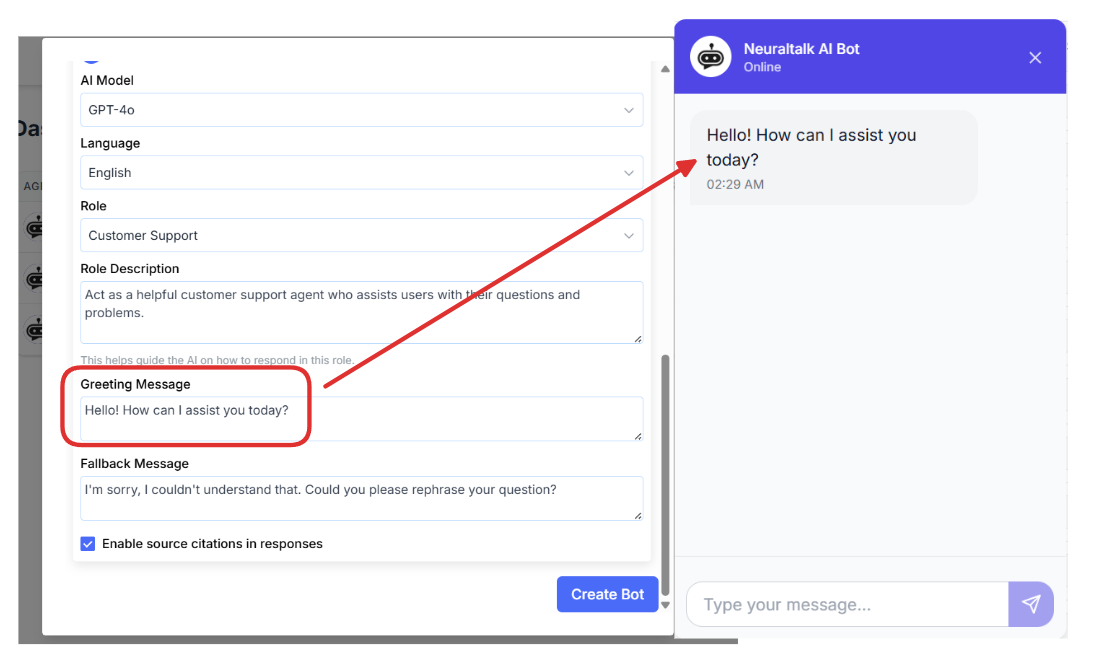Click the Role Description label

point(129,269)
